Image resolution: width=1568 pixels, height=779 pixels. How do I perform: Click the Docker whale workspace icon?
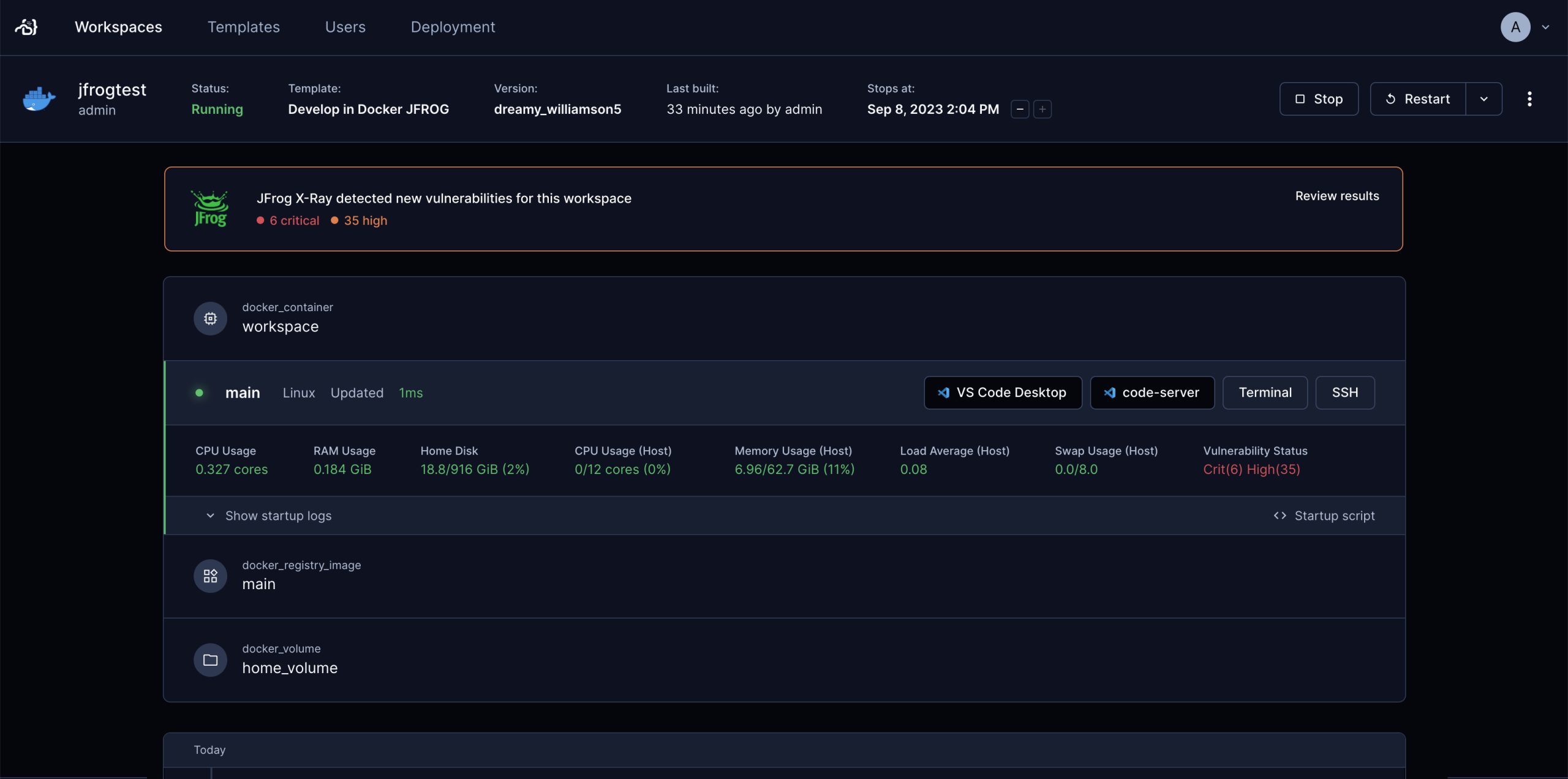39,99
